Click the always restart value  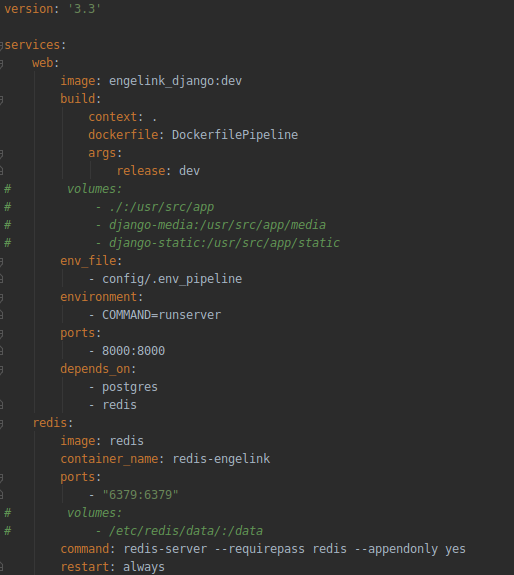(144, 567)
